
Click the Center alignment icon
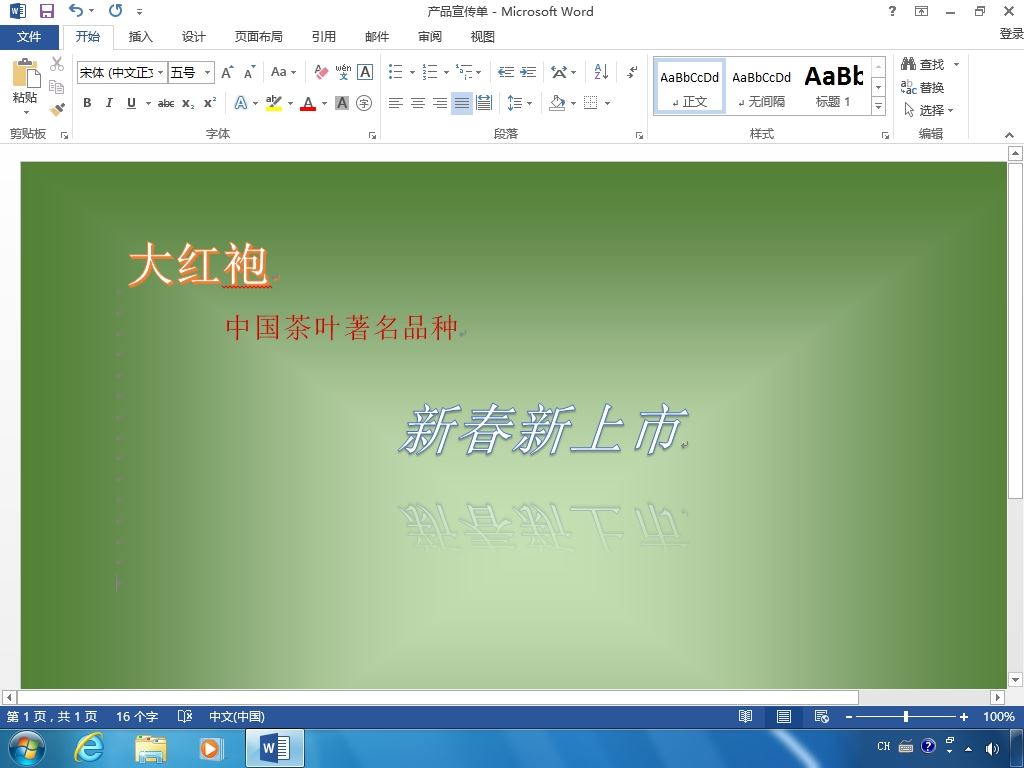[x=418, y=103]
